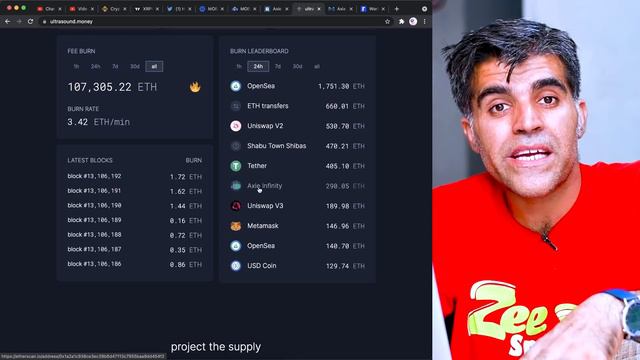Click the OpenSea icon with 140.70 ETH
The width and height of the screenshot is (640, 360).
tap(236, 246)
